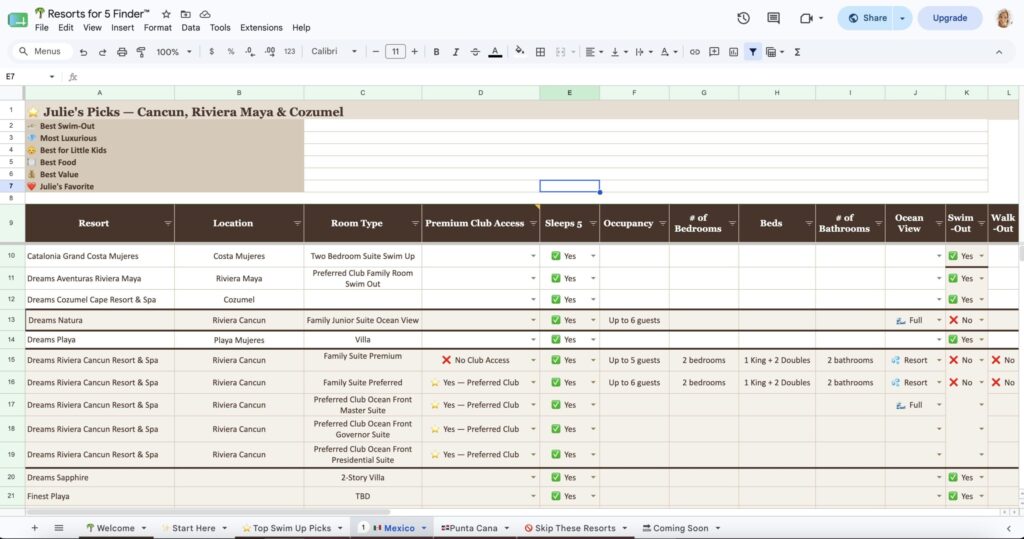1024x539 pixels.
Task: Select the Dreams Sapphire resort cell
Action: coord(100,478)
